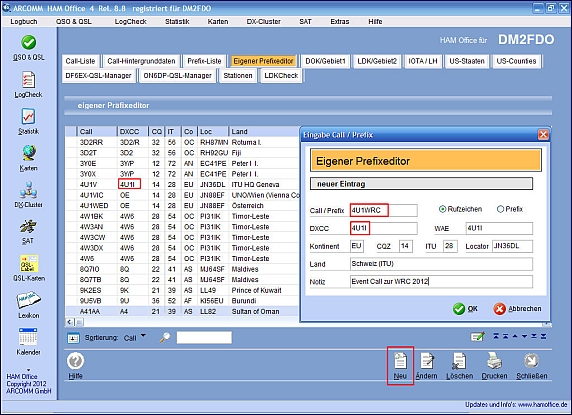
Task: Jump to first record navigation arrow
Action: pos(496,336)
